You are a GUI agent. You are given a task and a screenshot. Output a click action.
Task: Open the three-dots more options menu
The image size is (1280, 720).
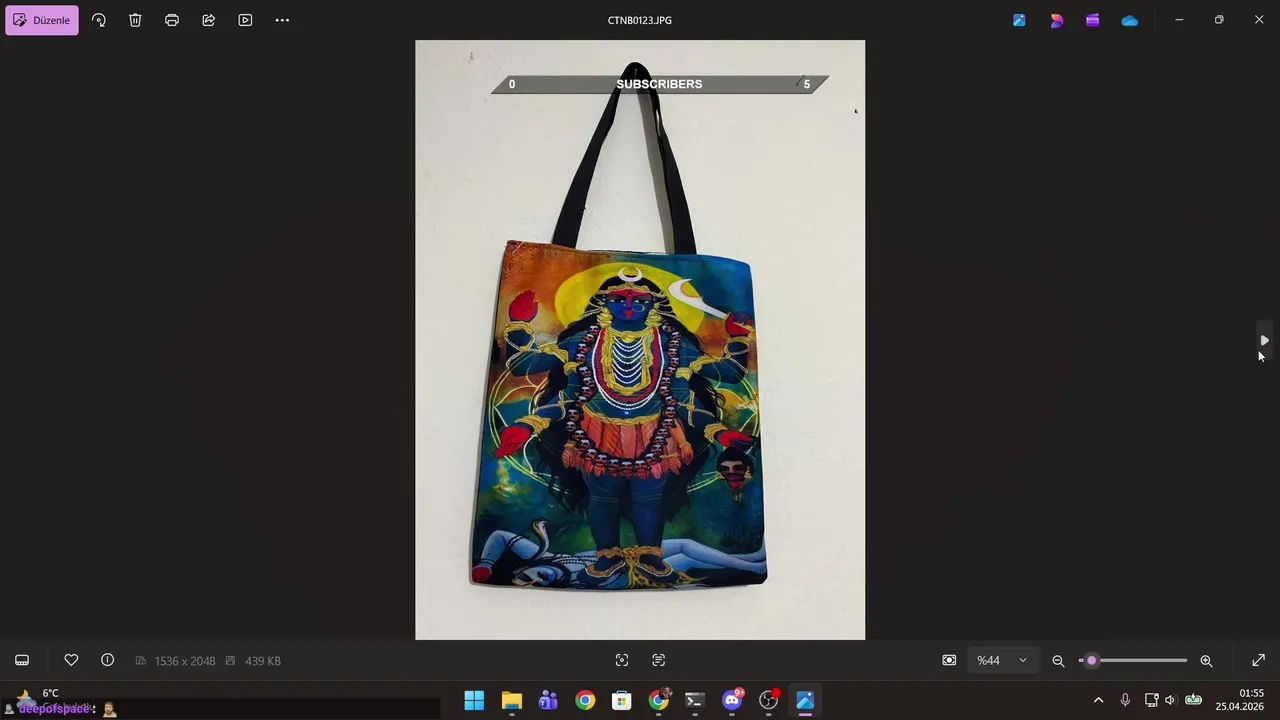click(282, 20)
